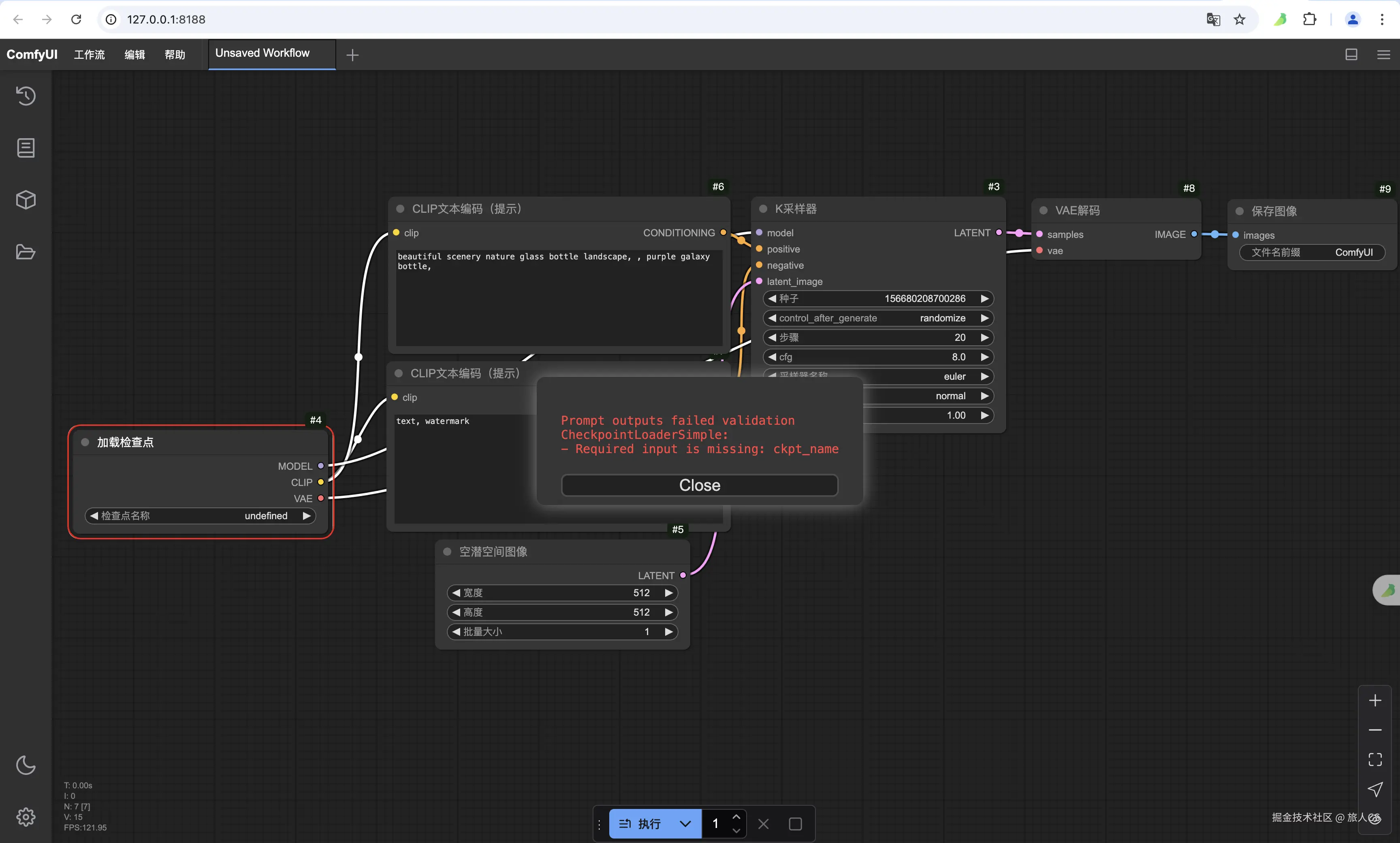The image size is (1400, 843).
Task: Select the Unsaved Workflow tab
Action: (262, 53)
